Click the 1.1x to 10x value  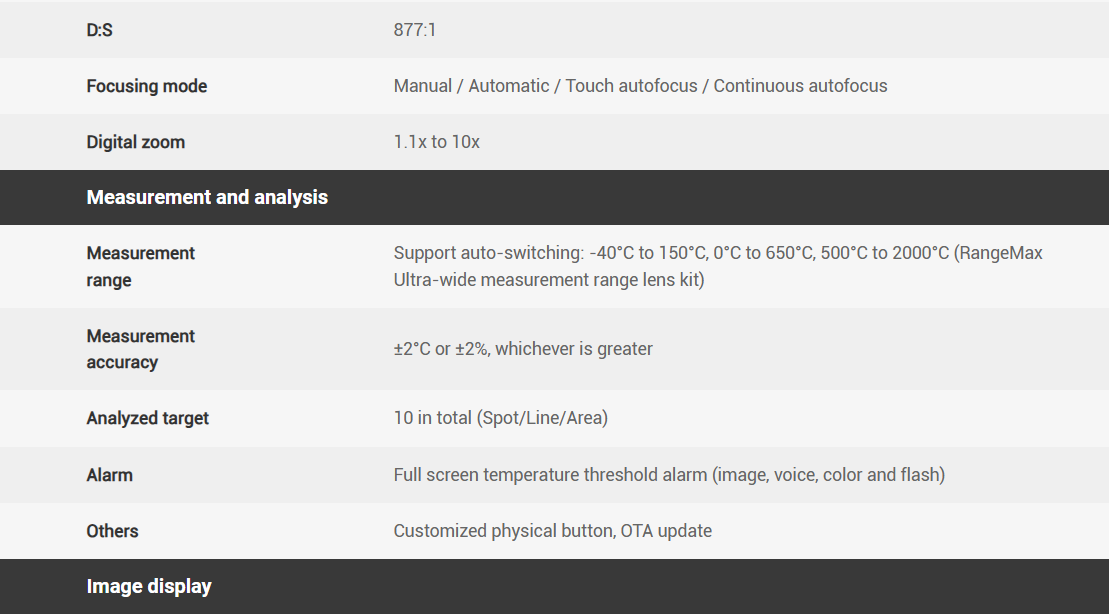[437, 142]
